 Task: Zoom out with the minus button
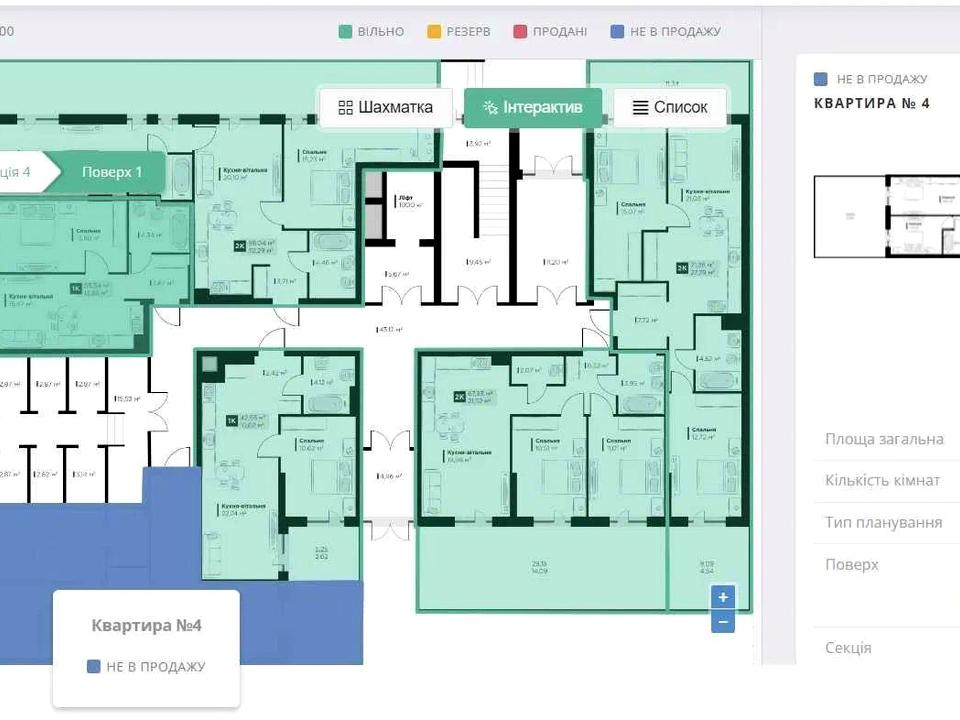[x=723, y=621]
